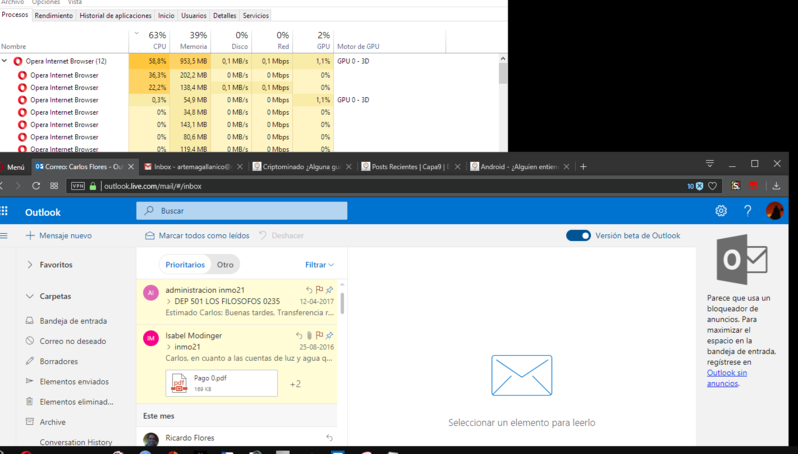Switch to Detalles tab in Task Manager
Screen dimensions: 798x454
224,15
